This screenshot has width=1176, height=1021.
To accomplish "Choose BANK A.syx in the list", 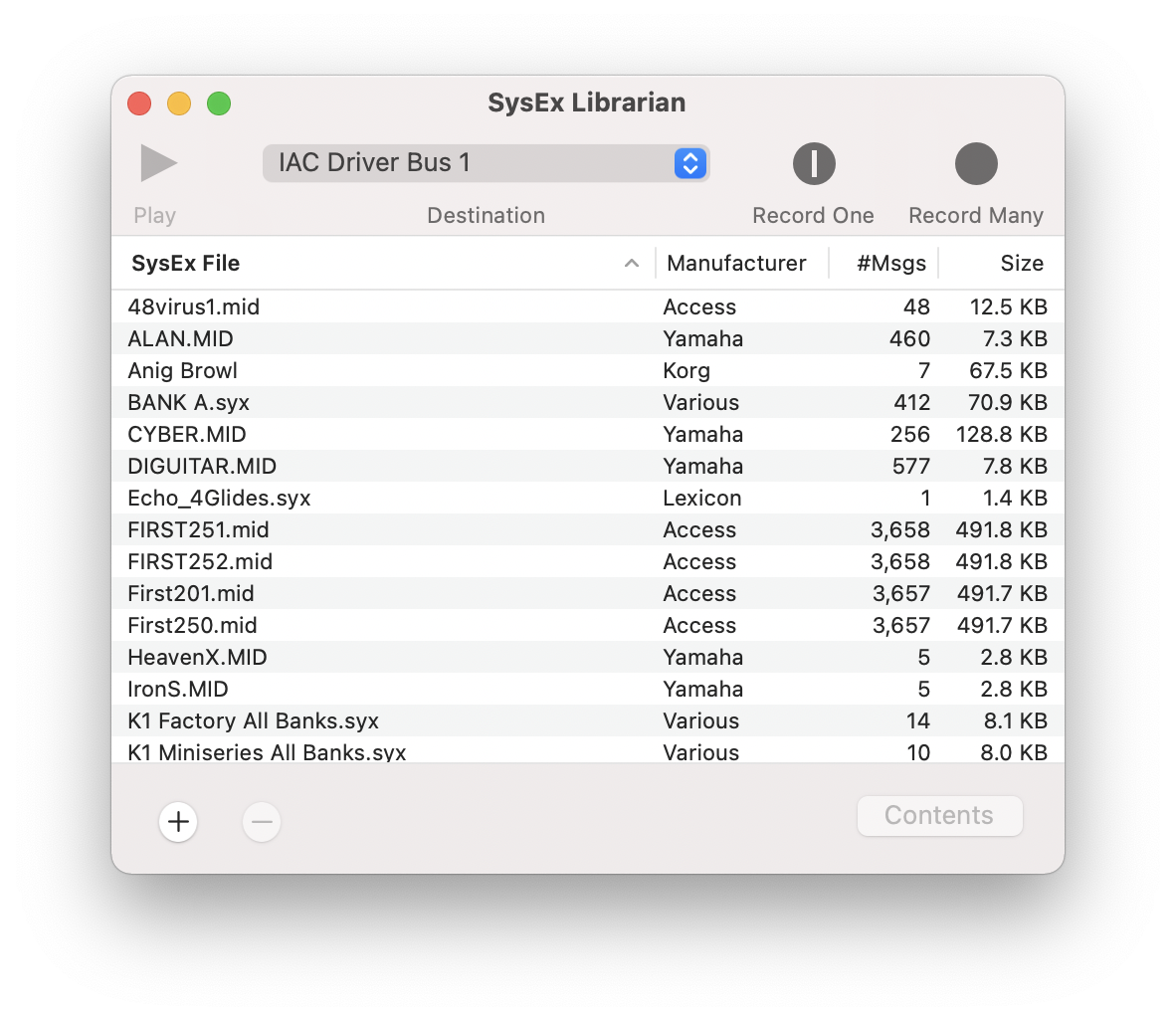I will (x=189, y=403).
